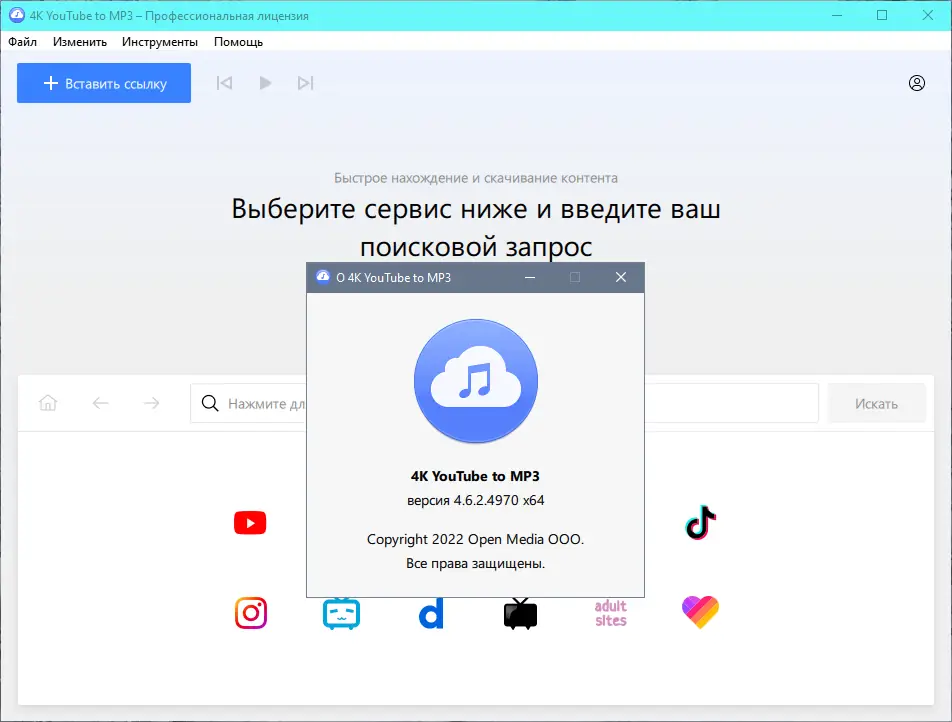Select the Likee heart service icon
952x722 pixels.
700,612
